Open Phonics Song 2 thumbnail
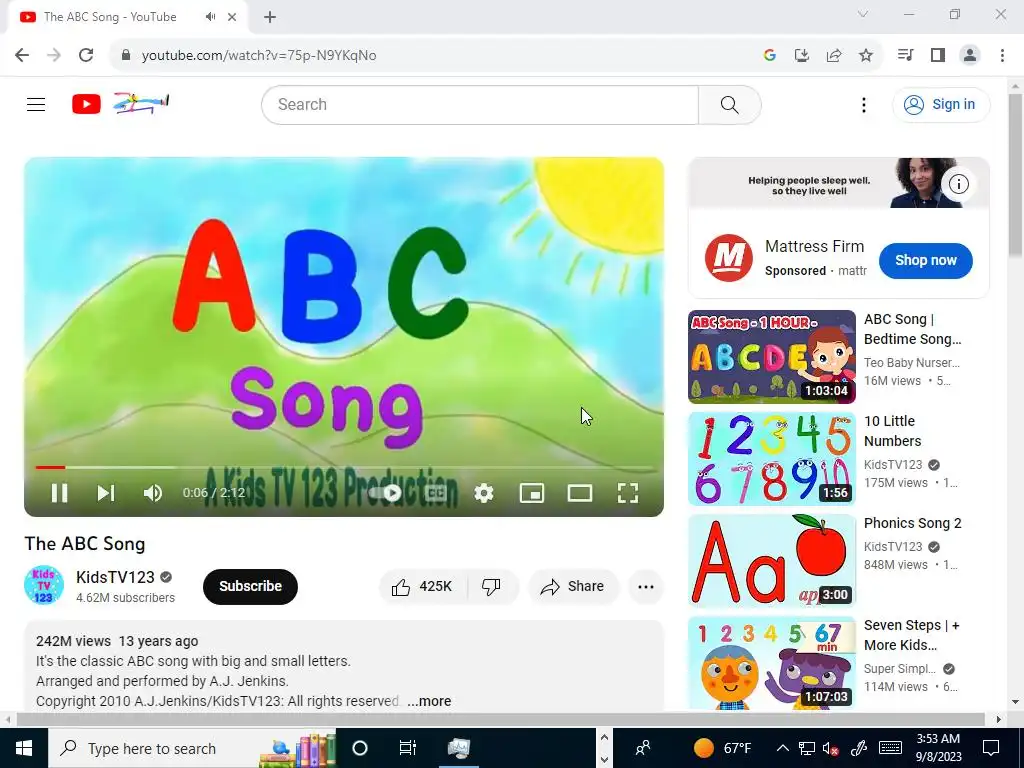This screenshot has height=768, width=1024. [x=771, y=560]
